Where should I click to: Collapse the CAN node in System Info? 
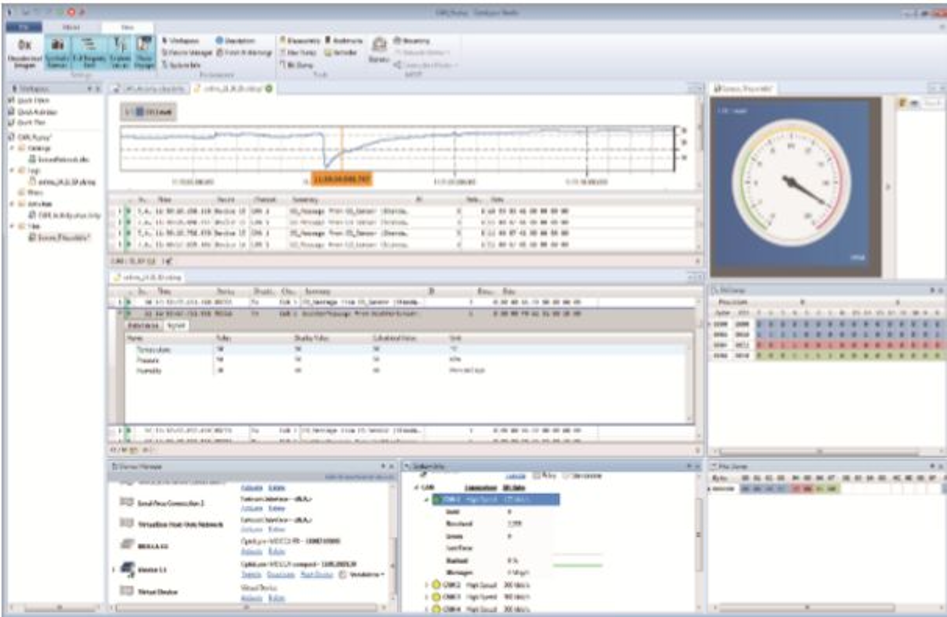[417, 487]
